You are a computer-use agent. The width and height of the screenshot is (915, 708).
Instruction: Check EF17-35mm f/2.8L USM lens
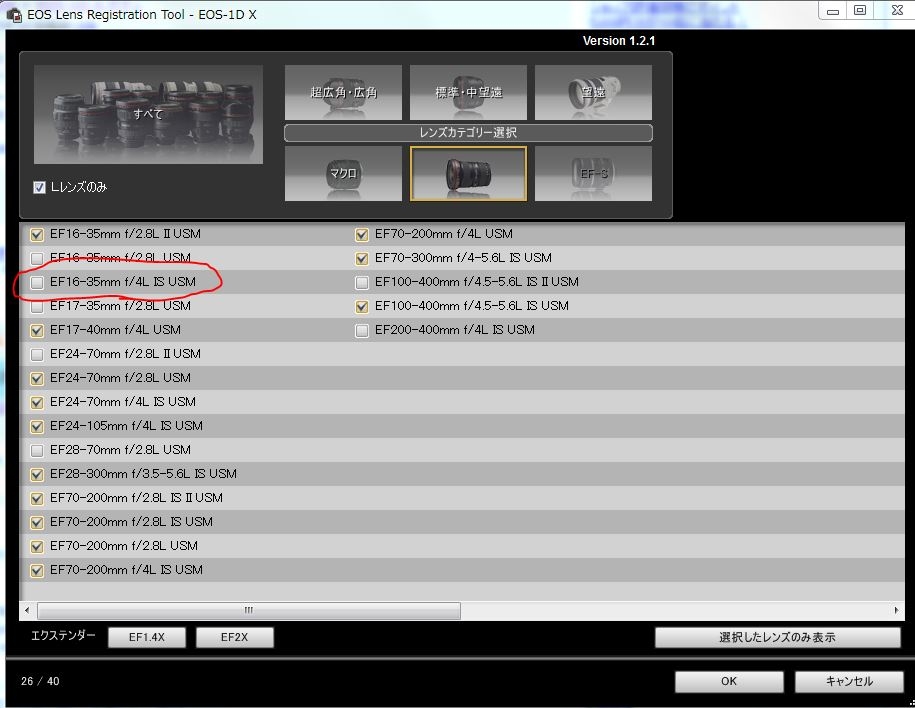[x=37, y=306]
